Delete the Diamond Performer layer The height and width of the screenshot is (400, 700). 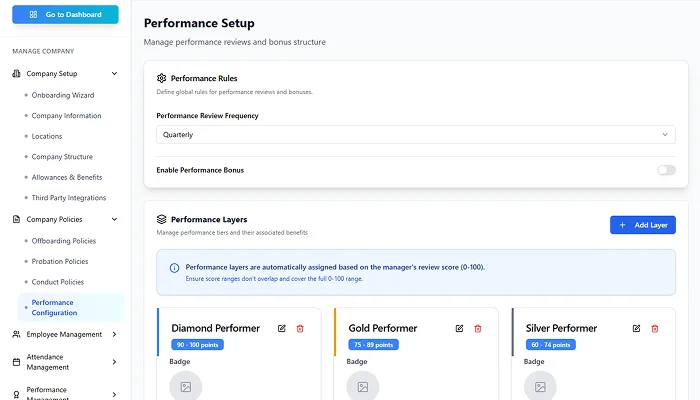pos(300,328)
